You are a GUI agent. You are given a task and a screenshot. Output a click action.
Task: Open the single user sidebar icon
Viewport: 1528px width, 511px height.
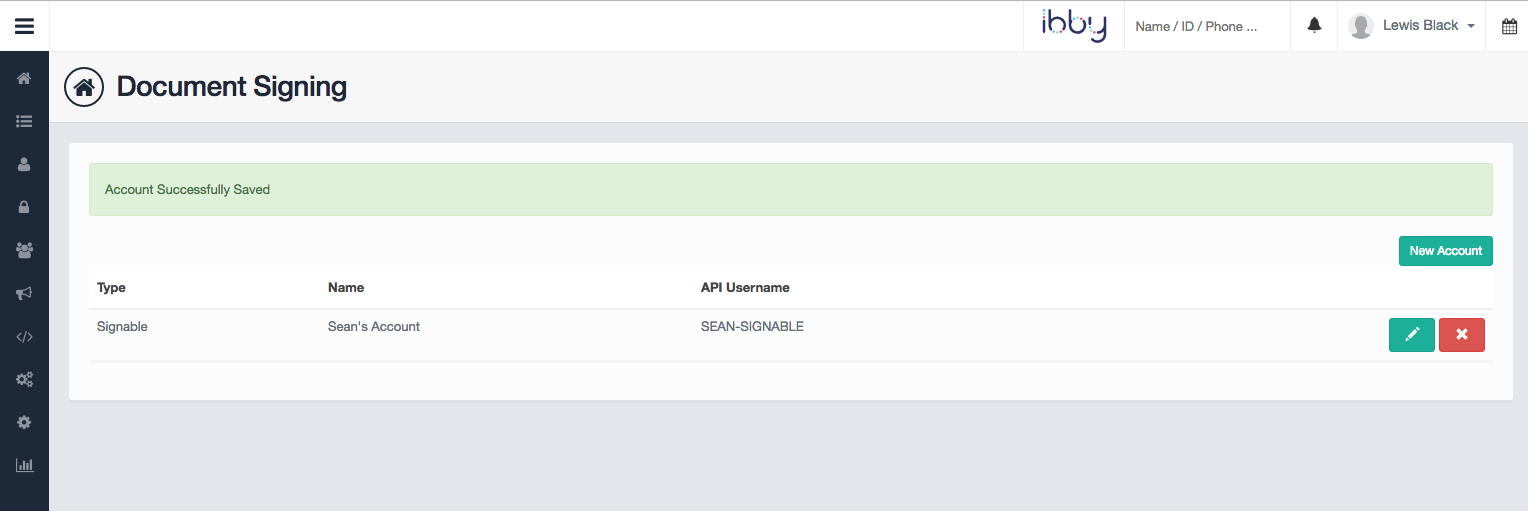[x=24, y=165]
